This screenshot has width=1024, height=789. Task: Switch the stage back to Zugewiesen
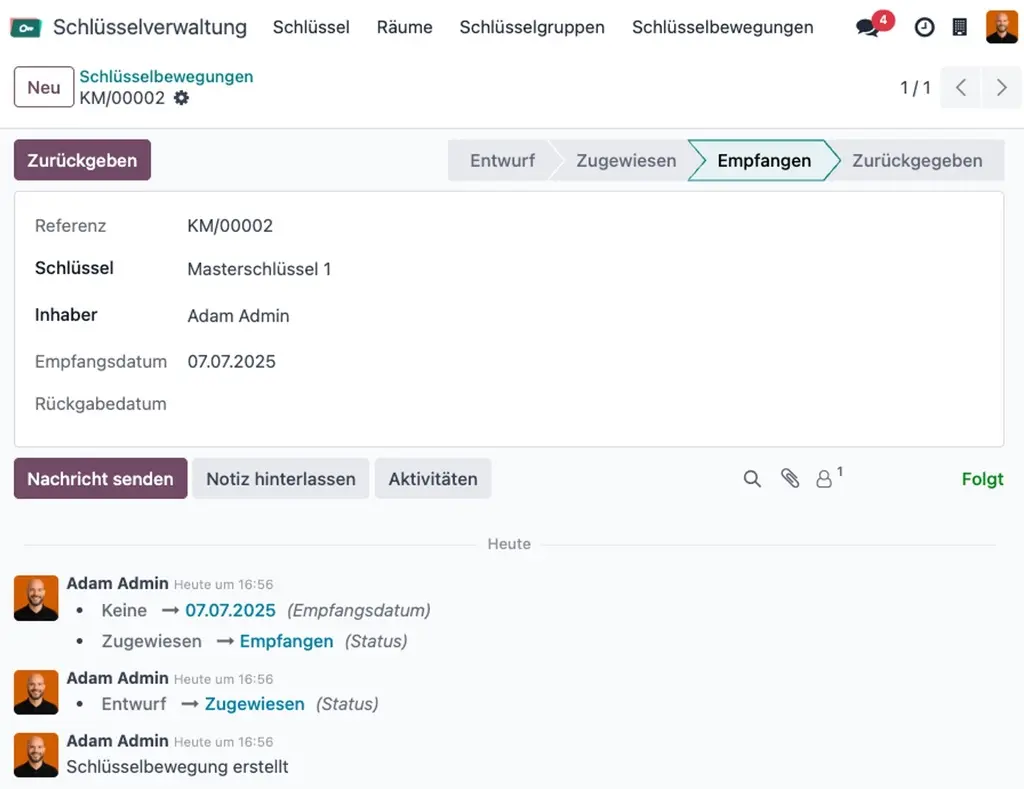point(625,160)
